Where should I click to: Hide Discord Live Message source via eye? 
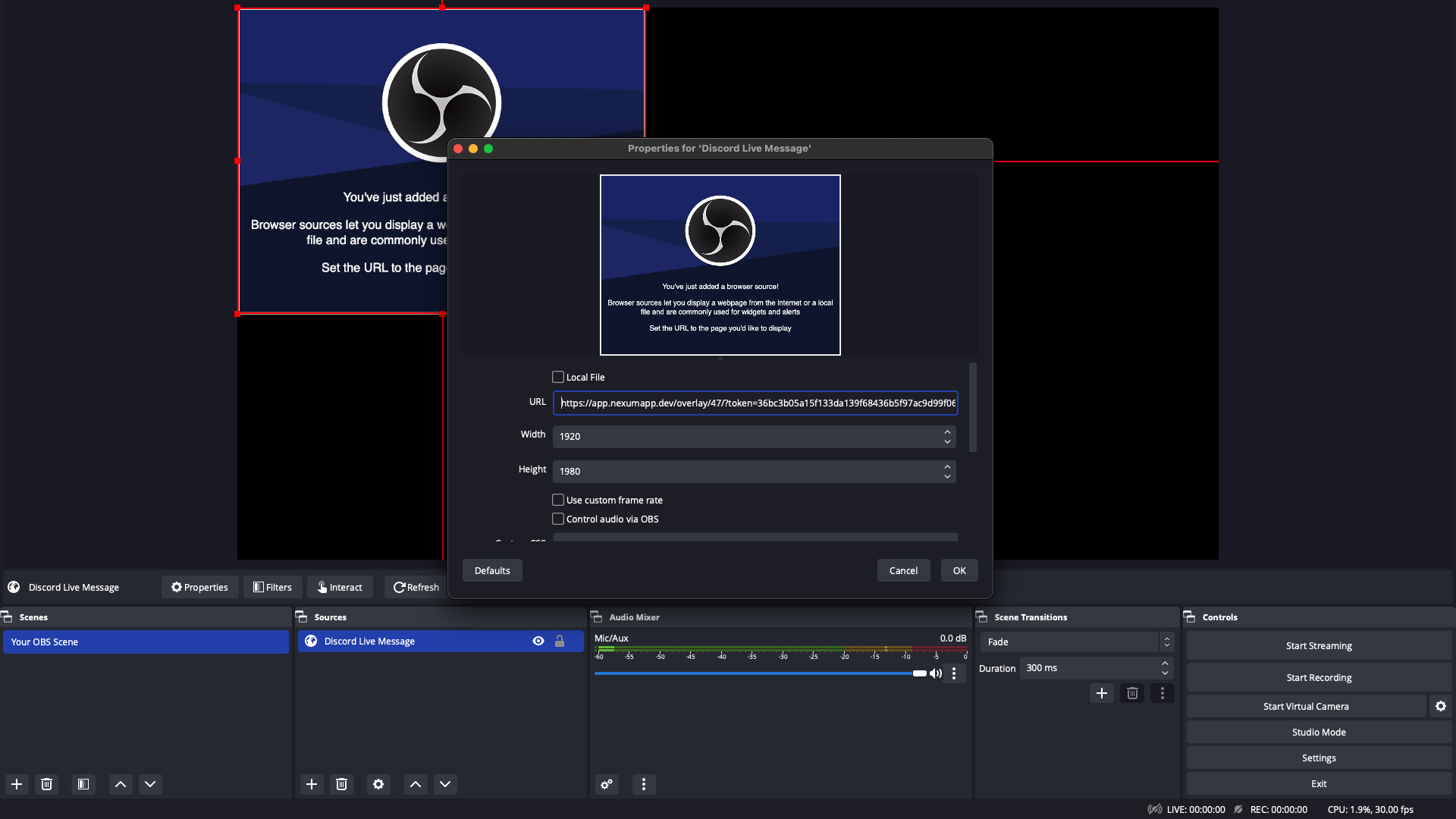(x=538, y=642)
